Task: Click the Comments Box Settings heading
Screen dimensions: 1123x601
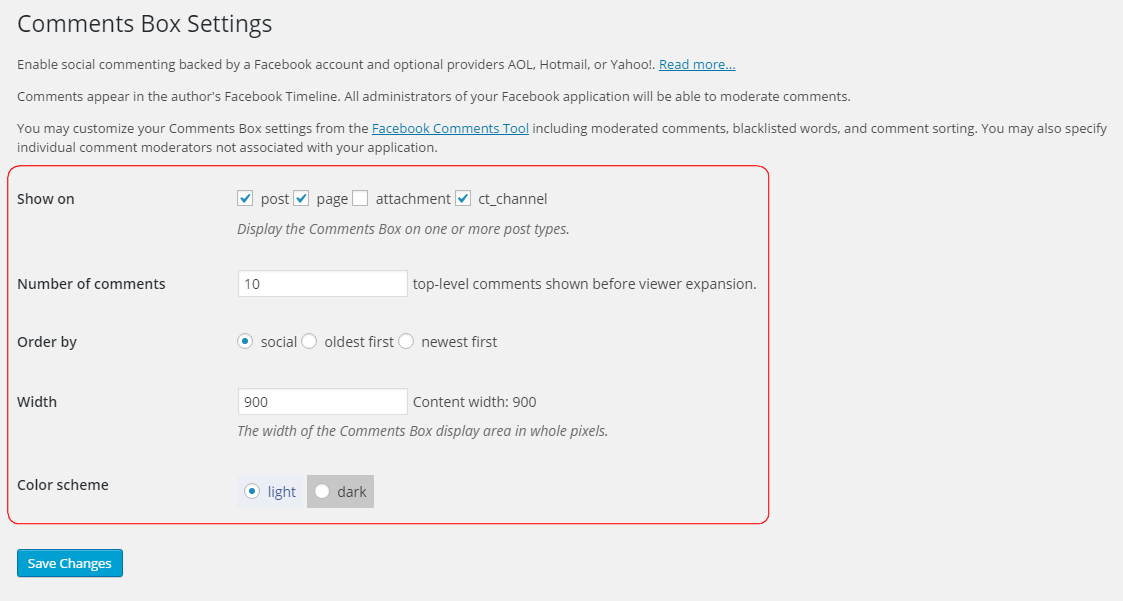Action: (x=145, y=24)
